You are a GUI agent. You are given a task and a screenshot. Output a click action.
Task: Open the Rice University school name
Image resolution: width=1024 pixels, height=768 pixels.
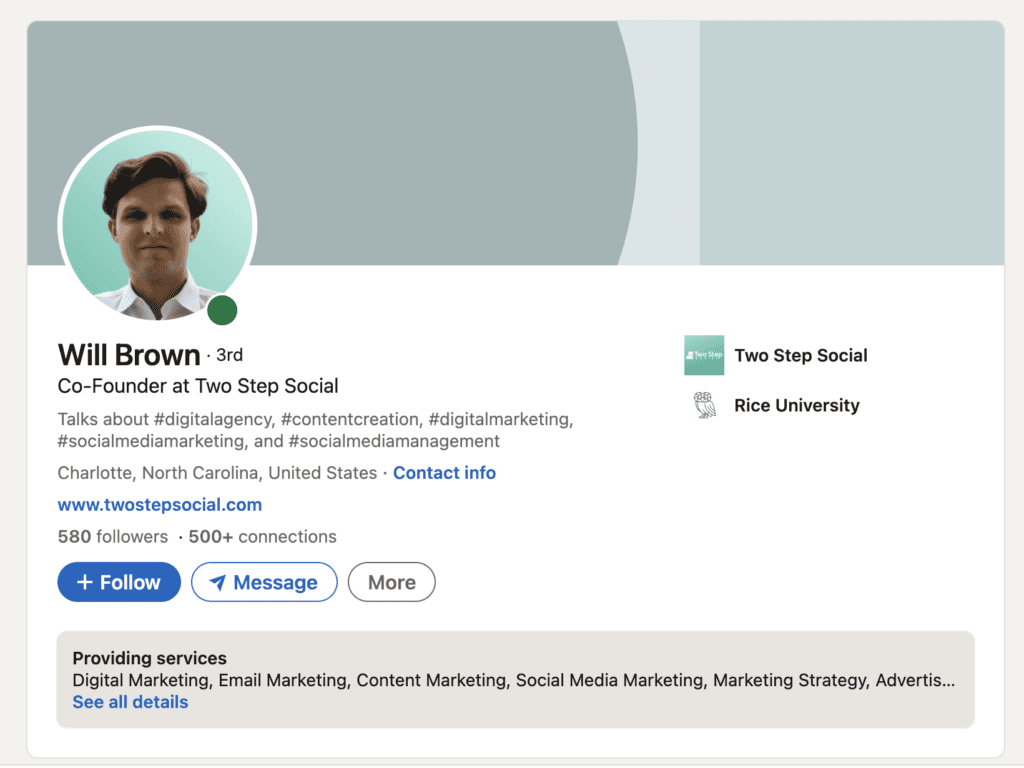pyautogui.click(x=796, y=405)
